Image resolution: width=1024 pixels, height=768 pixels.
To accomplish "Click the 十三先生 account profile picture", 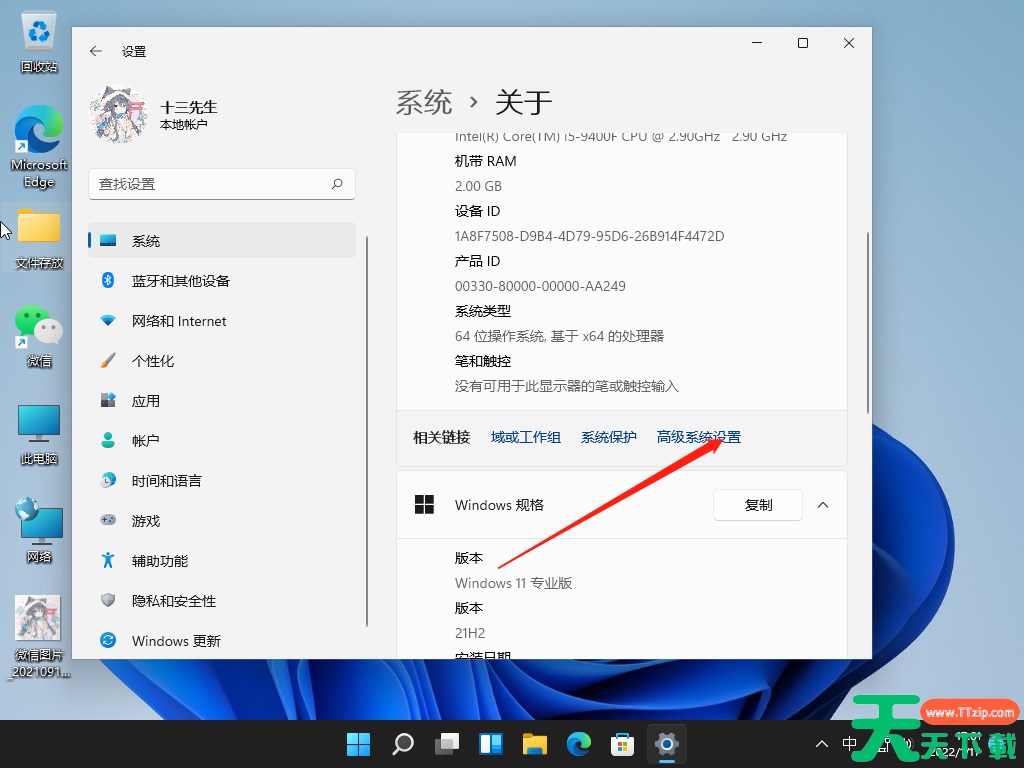I will coord(119,115).
